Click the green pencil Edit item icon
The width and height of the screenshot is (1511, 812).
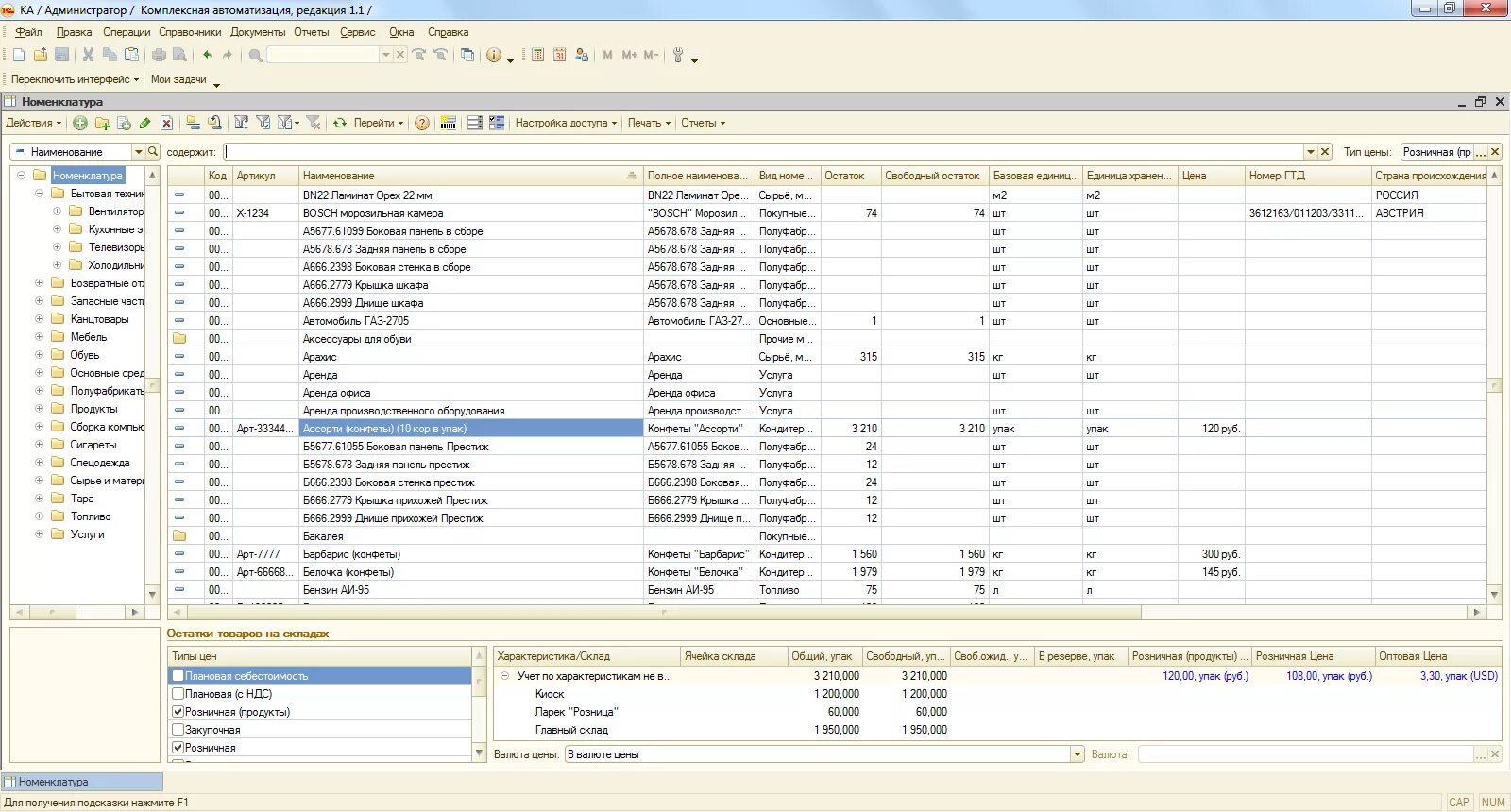[144, 123]
